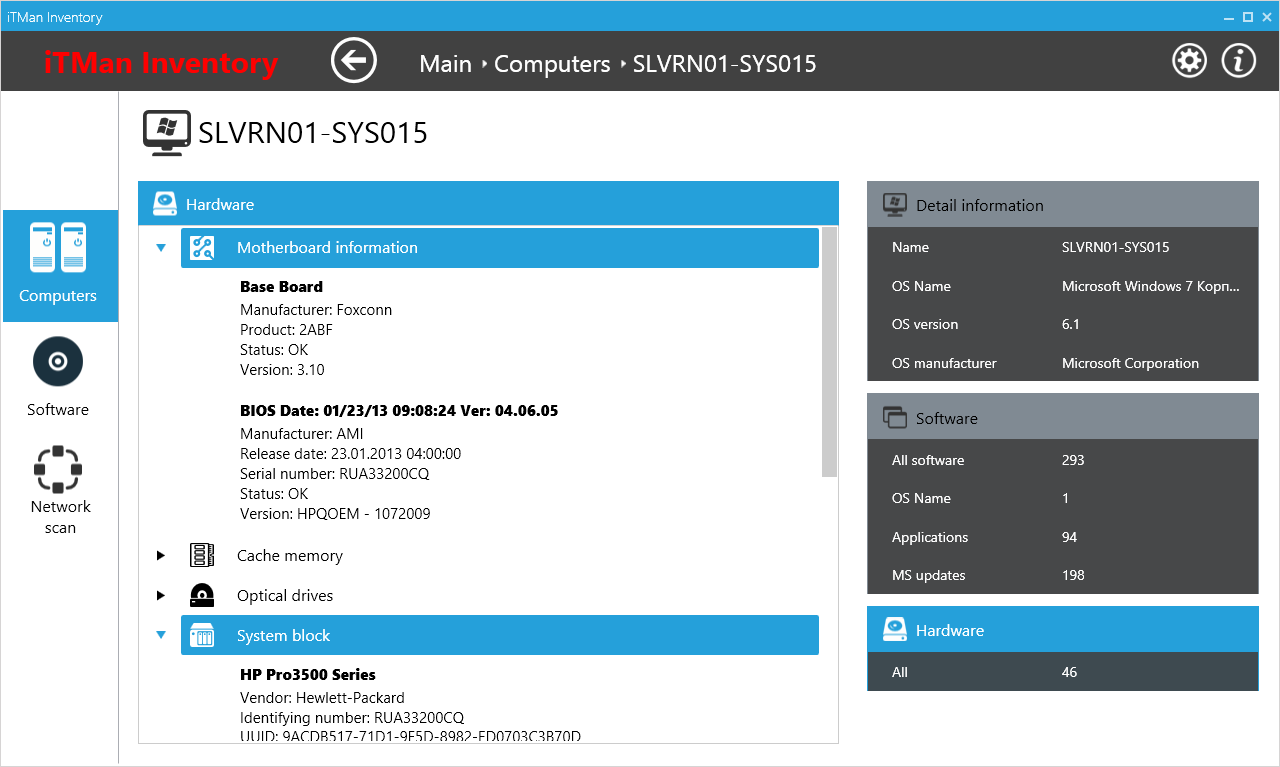
Task: Click the Motherboard information circuit icon
Action: 203,248
